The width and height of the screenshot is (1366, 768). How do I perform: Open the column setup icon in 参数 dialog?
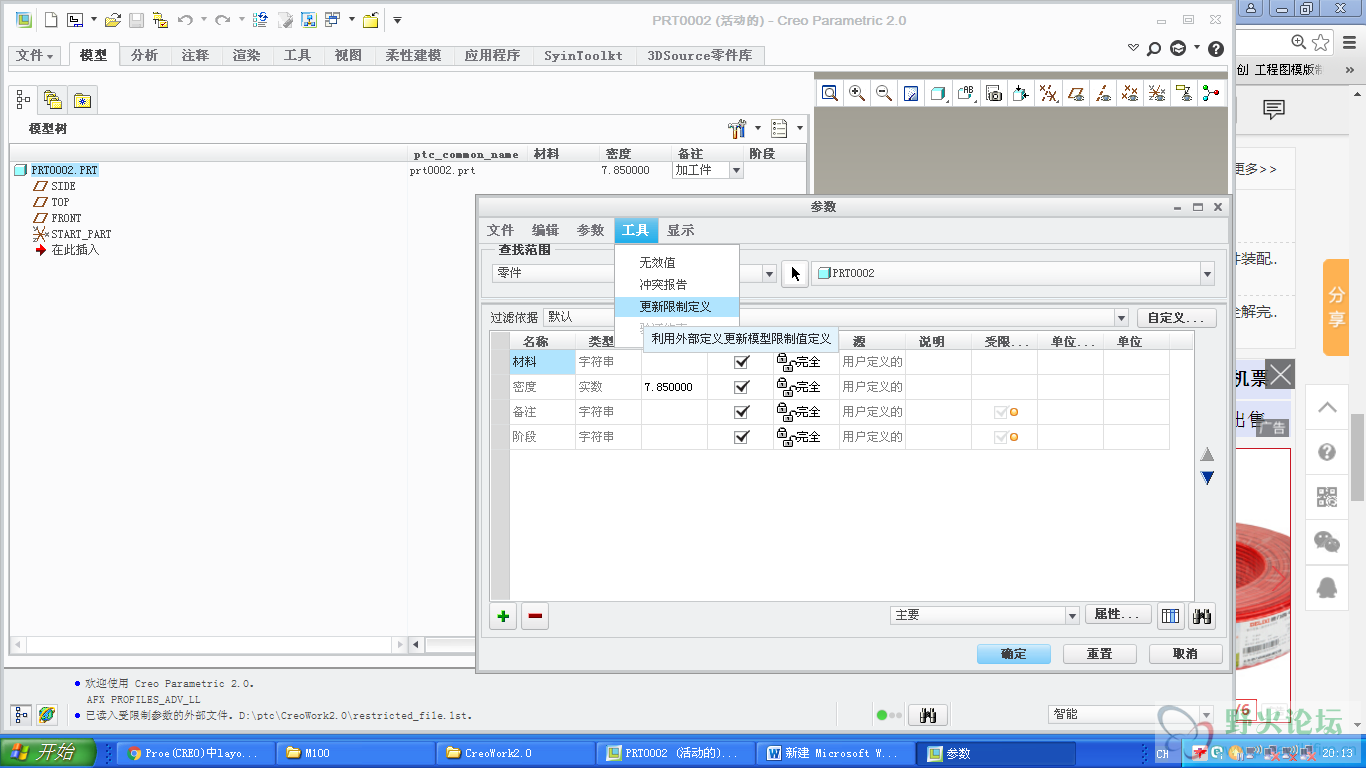(x=1170, y=616)
